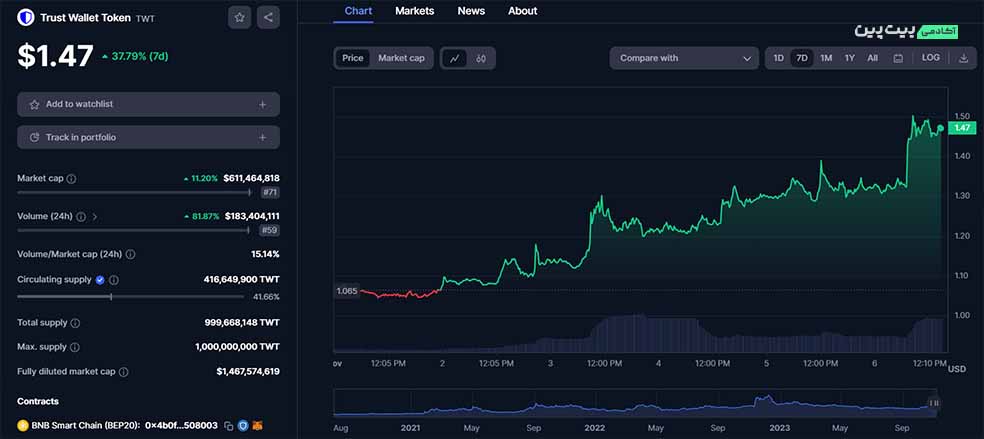Viewport: 984px width, 439px height.
Task: Switch chart to line view icon
Action: (454, 58)
